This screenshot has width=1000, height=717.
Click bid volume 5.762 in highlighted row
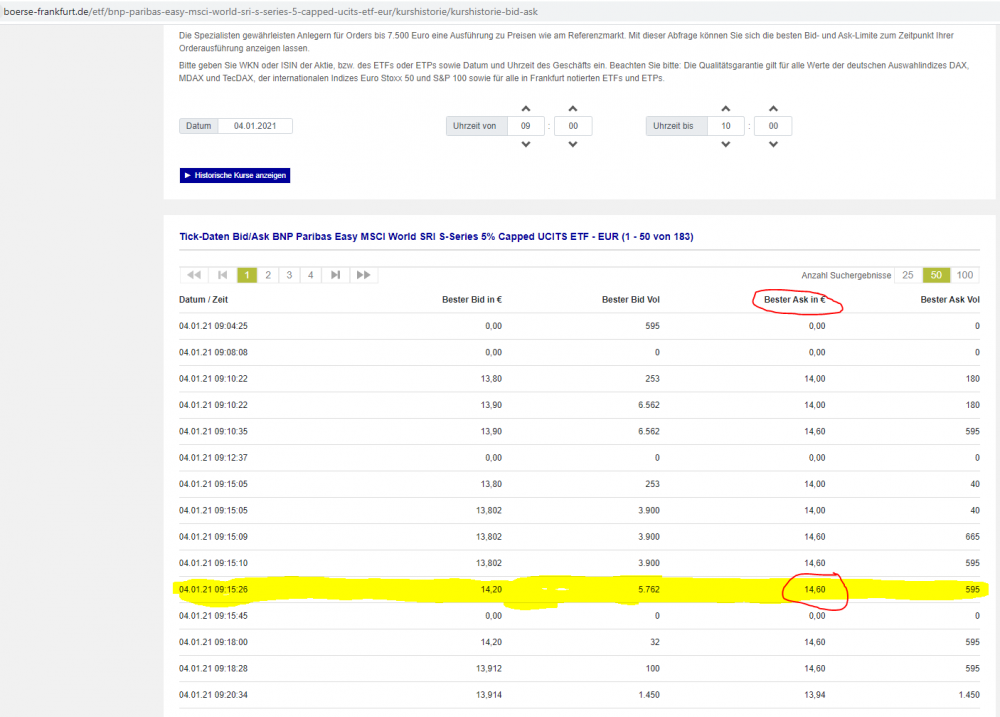[x=649, y=589]
